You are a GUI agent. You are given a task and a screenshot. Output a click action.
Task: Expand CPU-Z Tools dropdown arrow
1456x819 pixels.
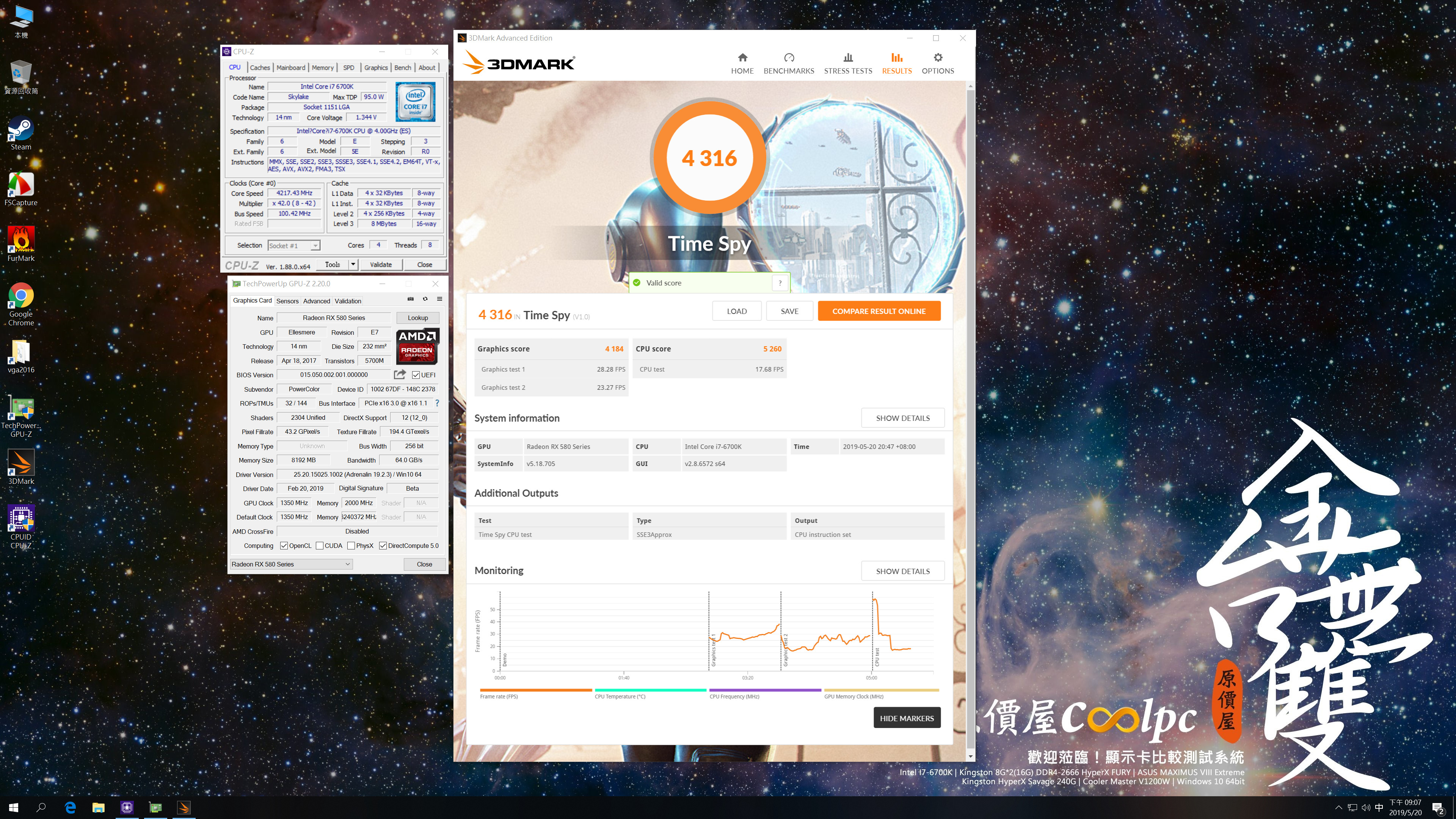click(353, 264)
